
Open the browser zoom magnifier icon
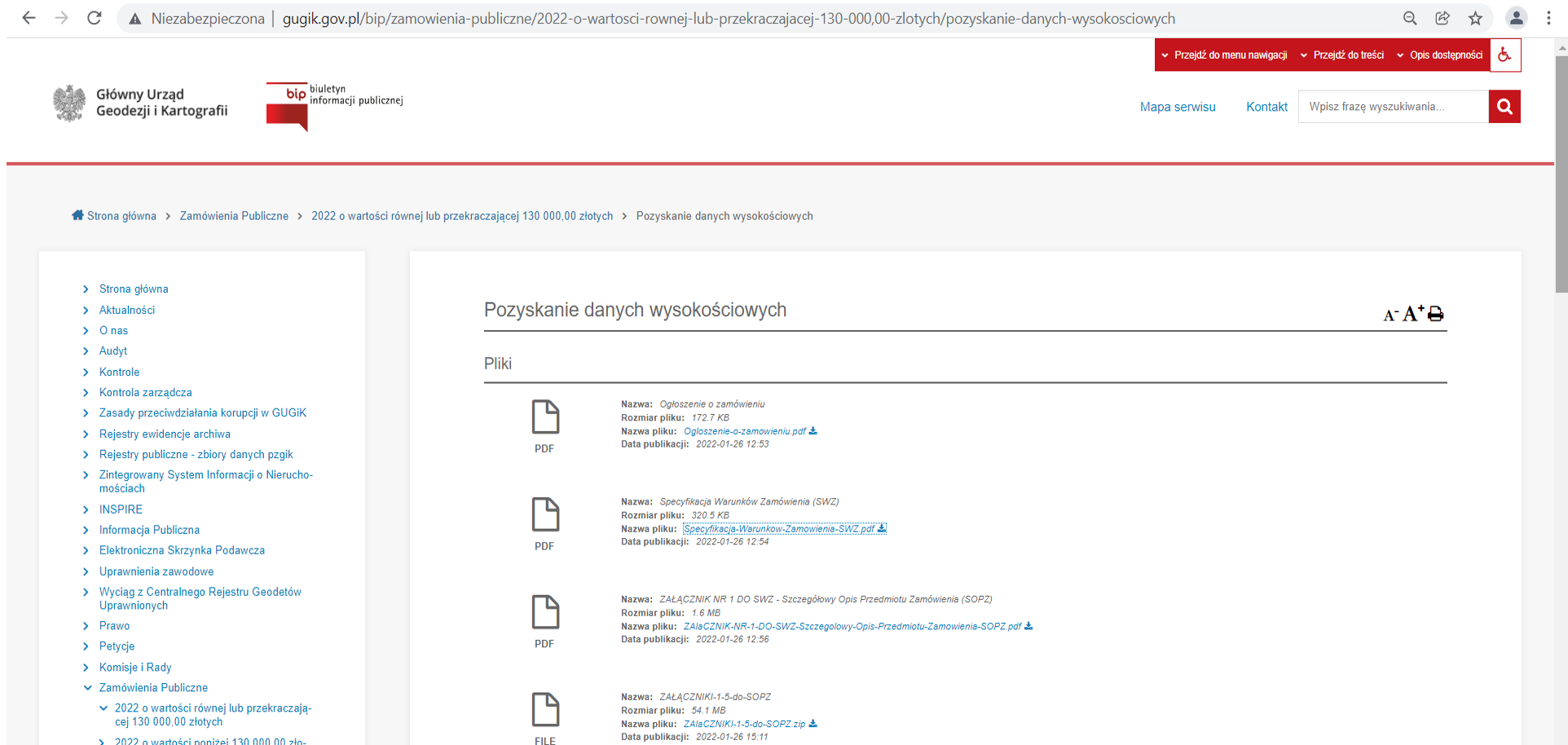tap(1410, 18)
